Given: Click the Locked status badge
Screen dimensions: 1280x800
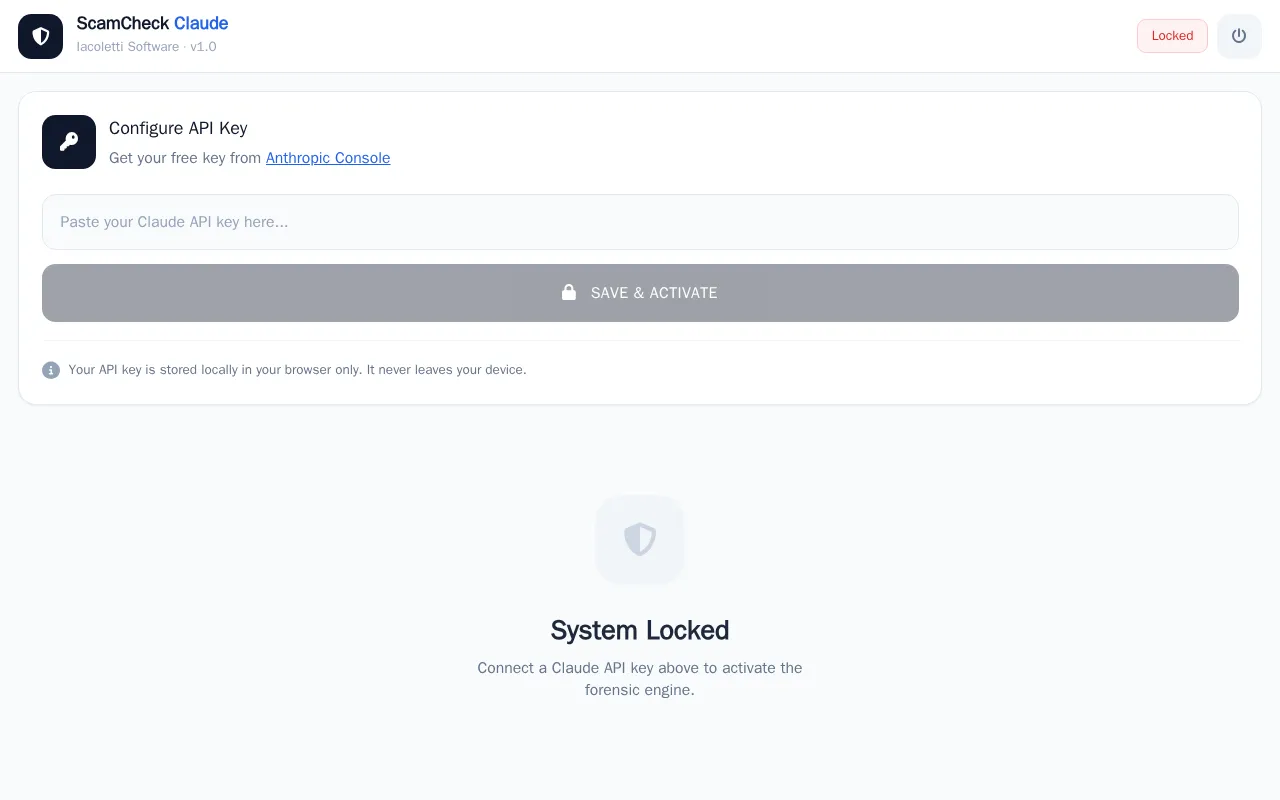Looking at the screenshot, I should tap(1172, 36).
